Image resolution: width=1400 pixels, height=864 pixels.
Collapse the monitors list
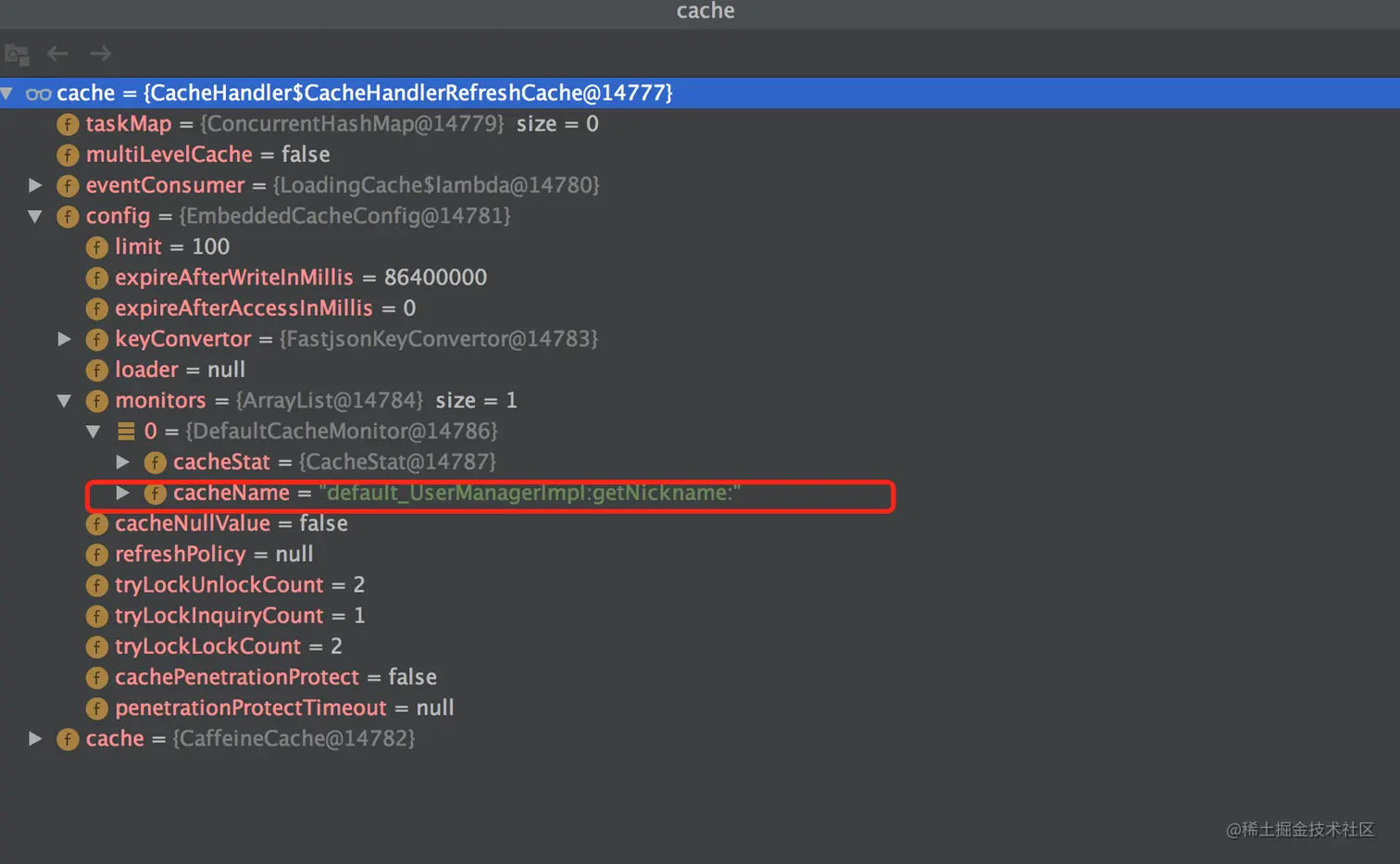[64, 401]
